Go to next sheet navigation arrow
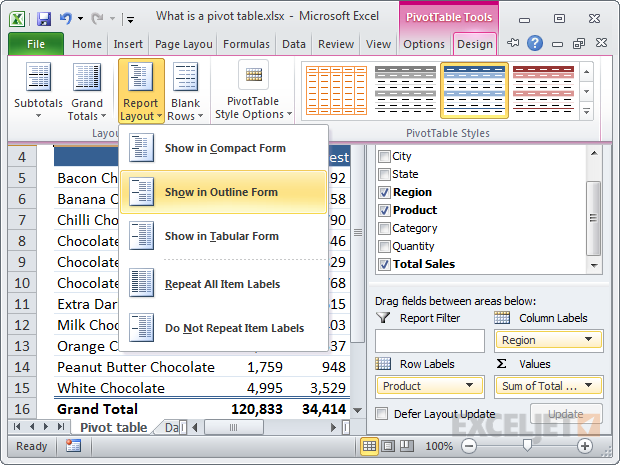Screen dimensions: 620x465 click(x=46, y=427)
